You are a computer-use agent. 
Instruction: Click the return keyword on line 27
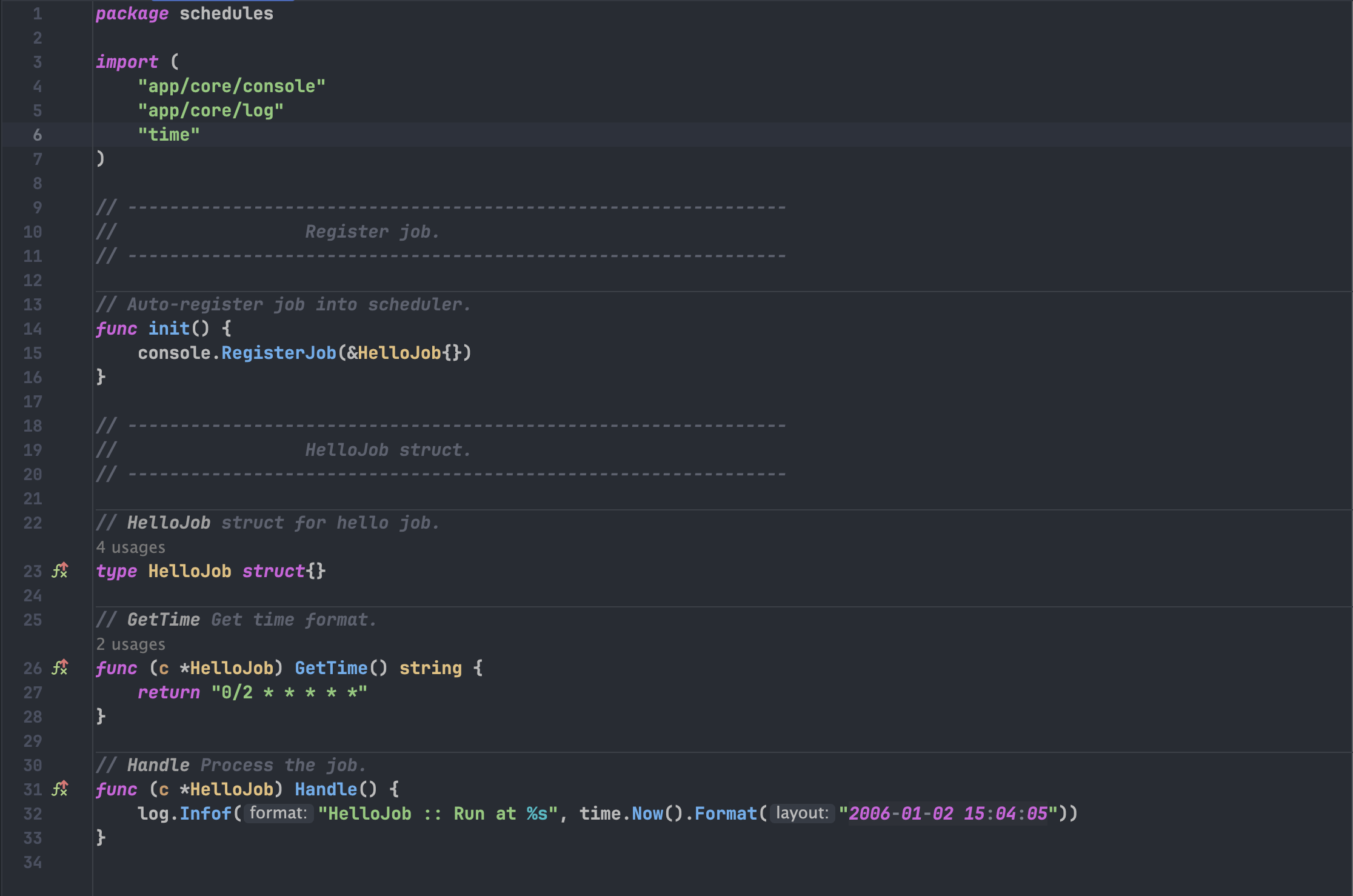pos(169,692)
